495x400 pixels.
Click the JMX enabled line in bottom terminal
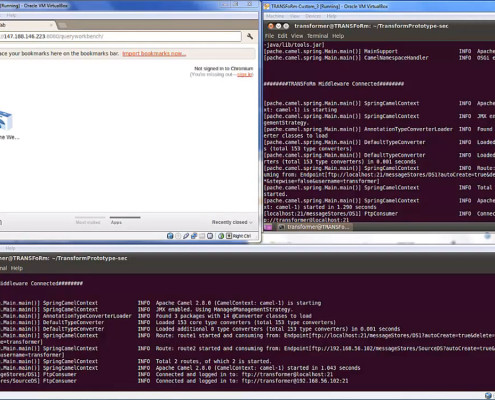click(x=224, y=309)
